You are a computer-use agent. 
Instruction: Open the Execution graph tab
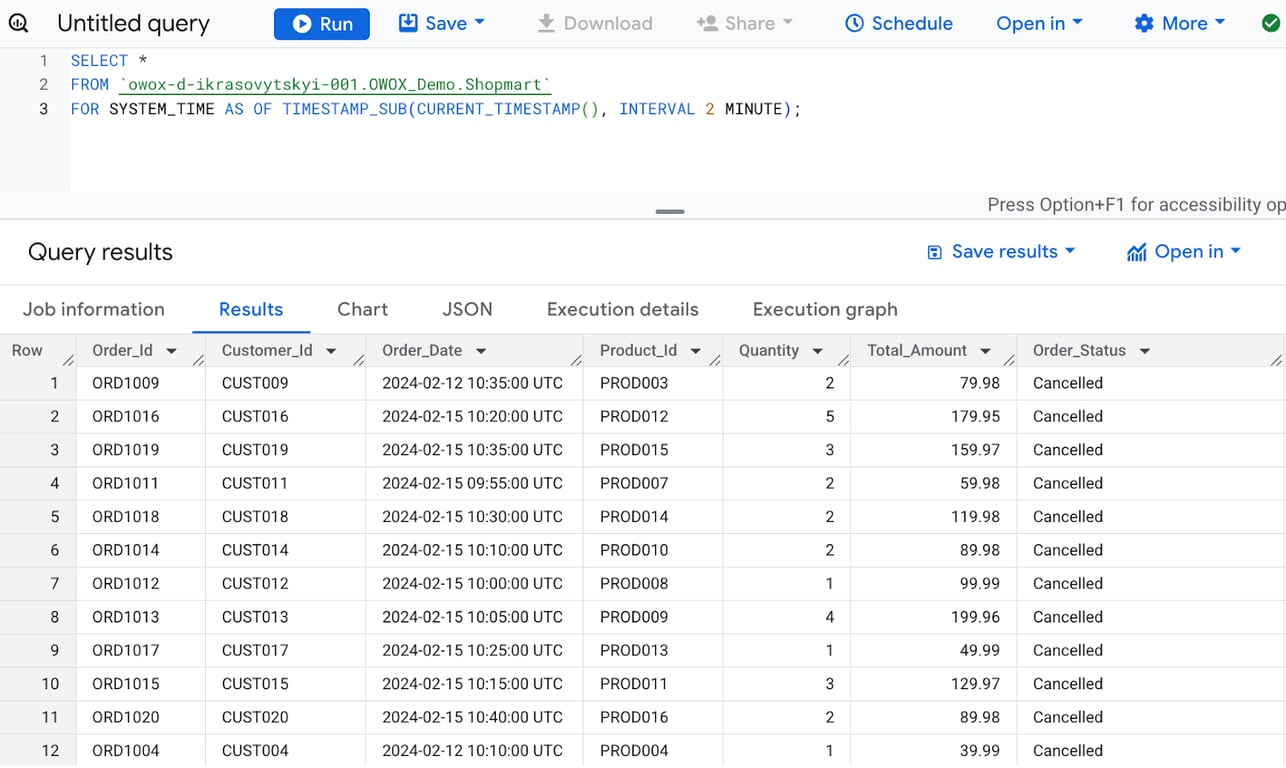click(825, 310)
